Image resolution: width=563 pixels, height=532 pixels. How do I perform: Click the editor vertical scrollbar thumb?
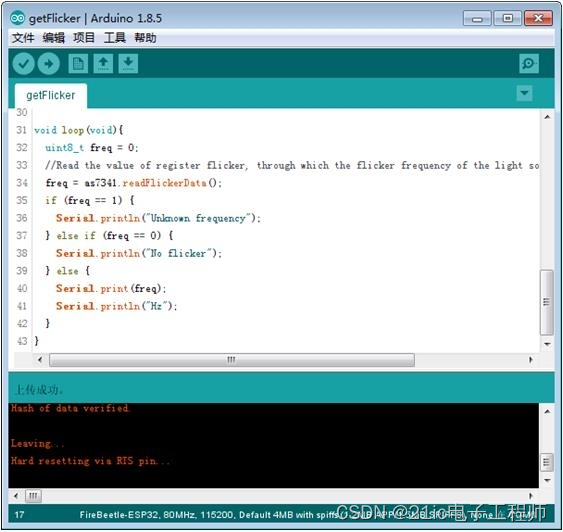tap(546, 302)
